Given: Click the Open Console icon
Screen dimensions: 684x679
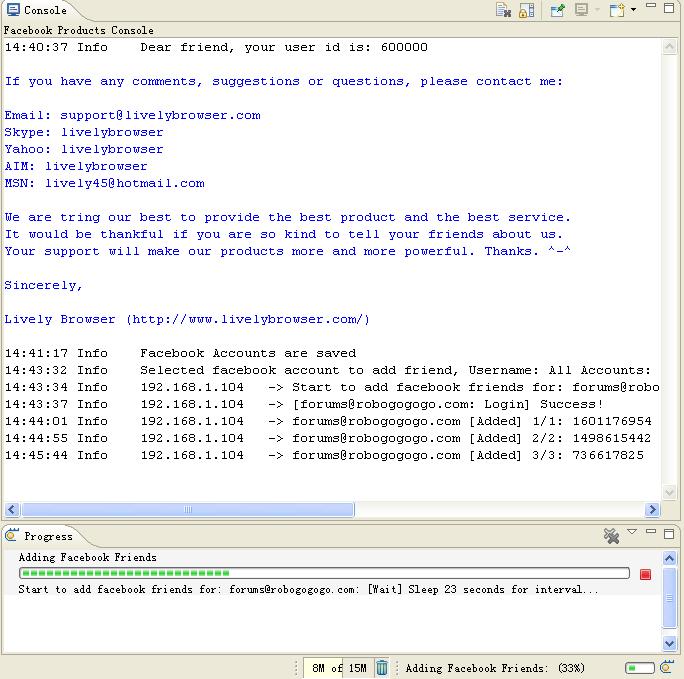Looking at the screenshot, I should click(616, 10).
